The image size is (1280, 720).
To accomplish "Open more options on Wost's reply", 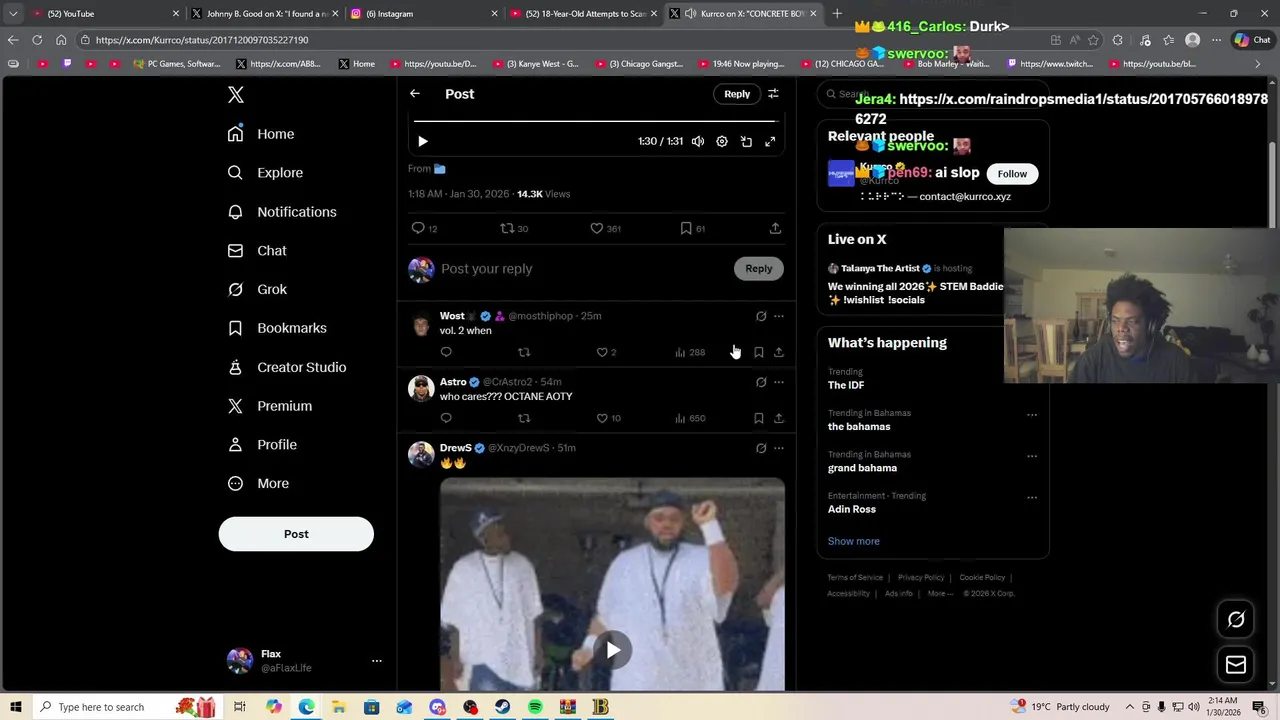I will tap(779, 316).
